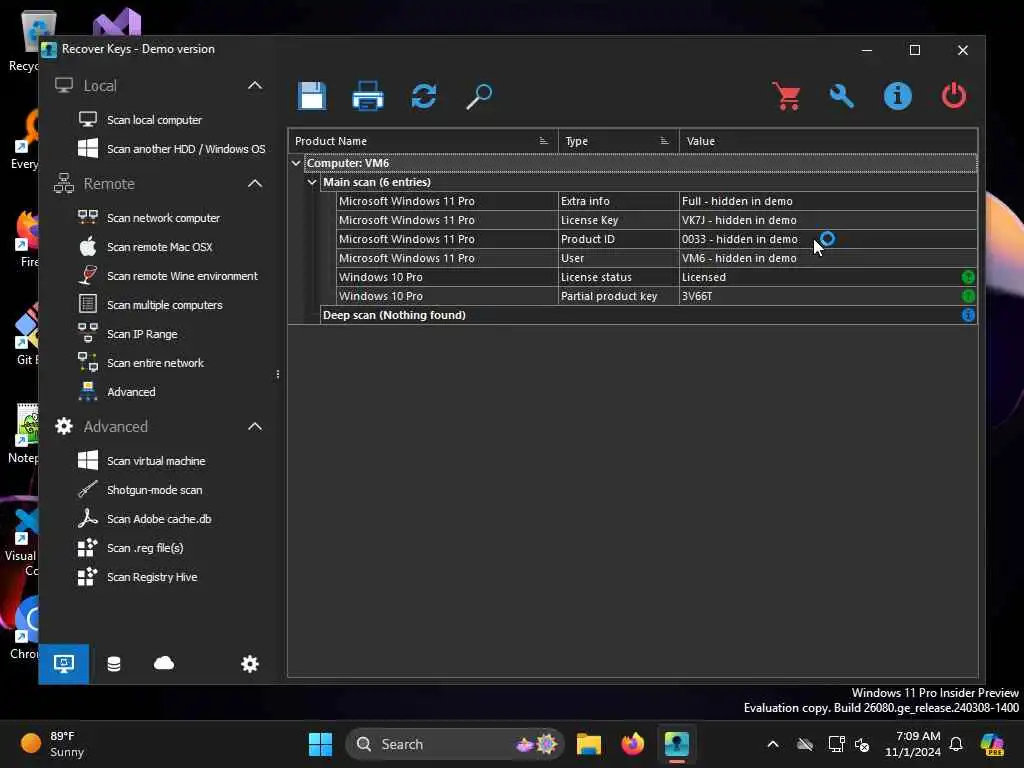This screenshot has width=1024, height=768.
Task: Click the Advanced icon under Remote
Action: click(x=88, y=391)
